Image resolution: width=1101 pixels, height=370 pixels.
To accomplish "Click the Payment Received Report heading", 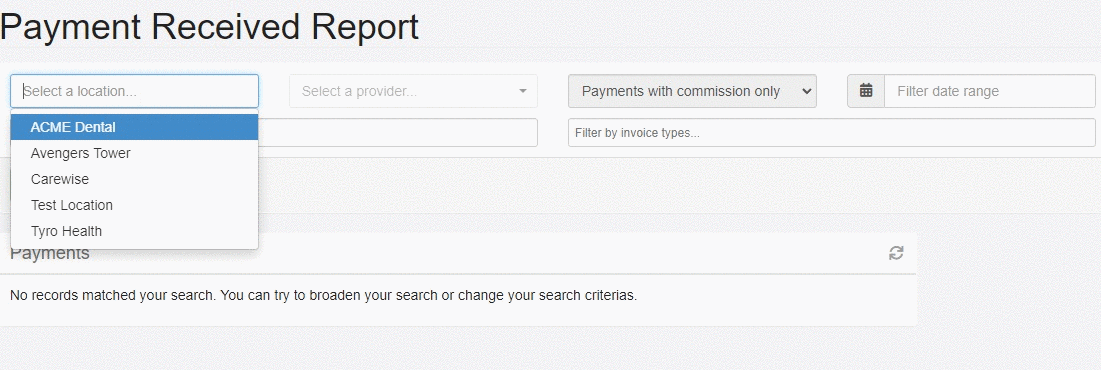I will tap(209, 27).
